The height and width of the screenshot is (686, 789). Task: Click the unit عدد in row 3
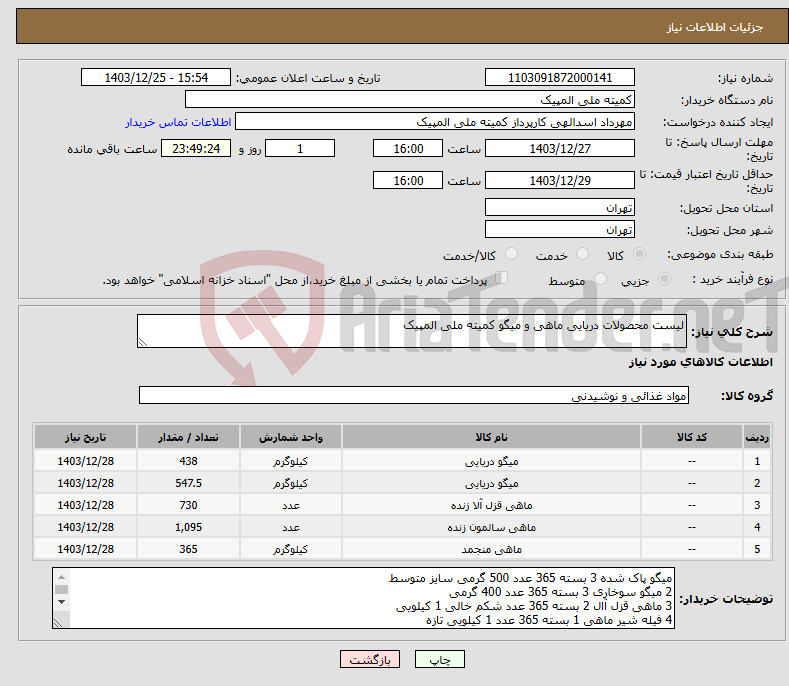pyautogui.click(x=291, y=505)
